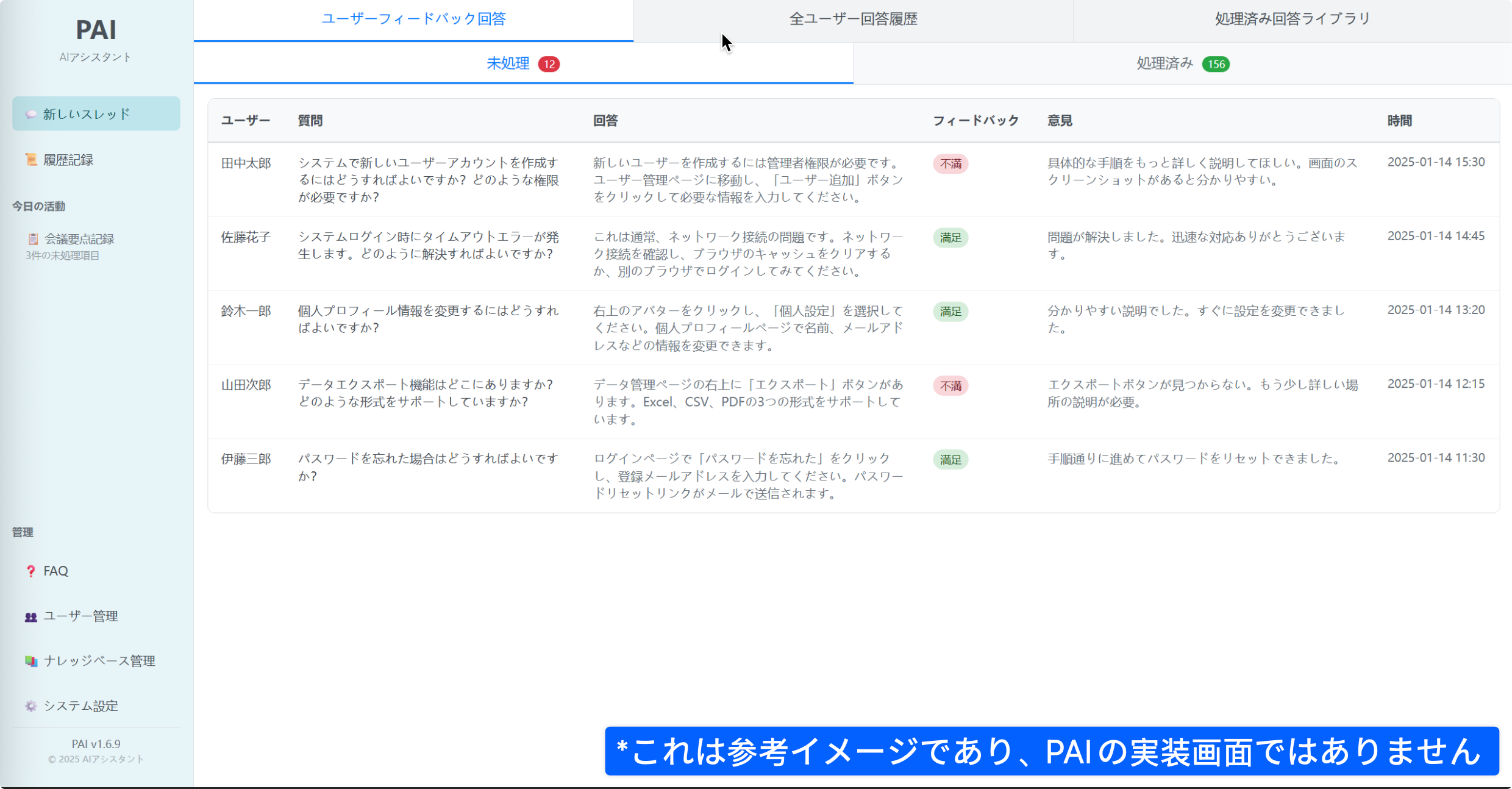Click the red question mark FAQ icon
Image resolution: width=1512 pixels, height=789 pixels.
[x=30, y=571]
